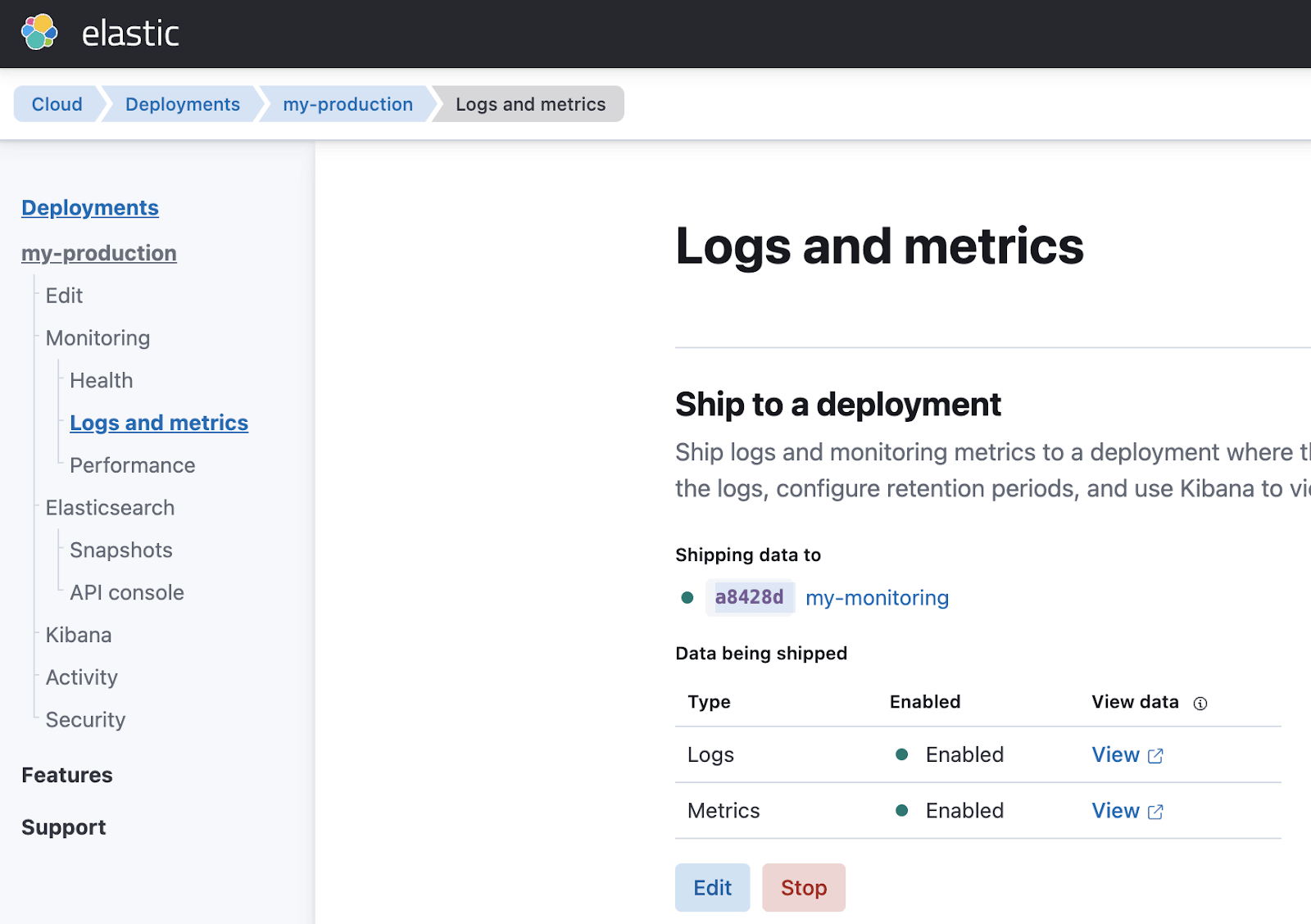Screen dimensions: 1311x924
Task: Open the Health page
Action: 101,380
